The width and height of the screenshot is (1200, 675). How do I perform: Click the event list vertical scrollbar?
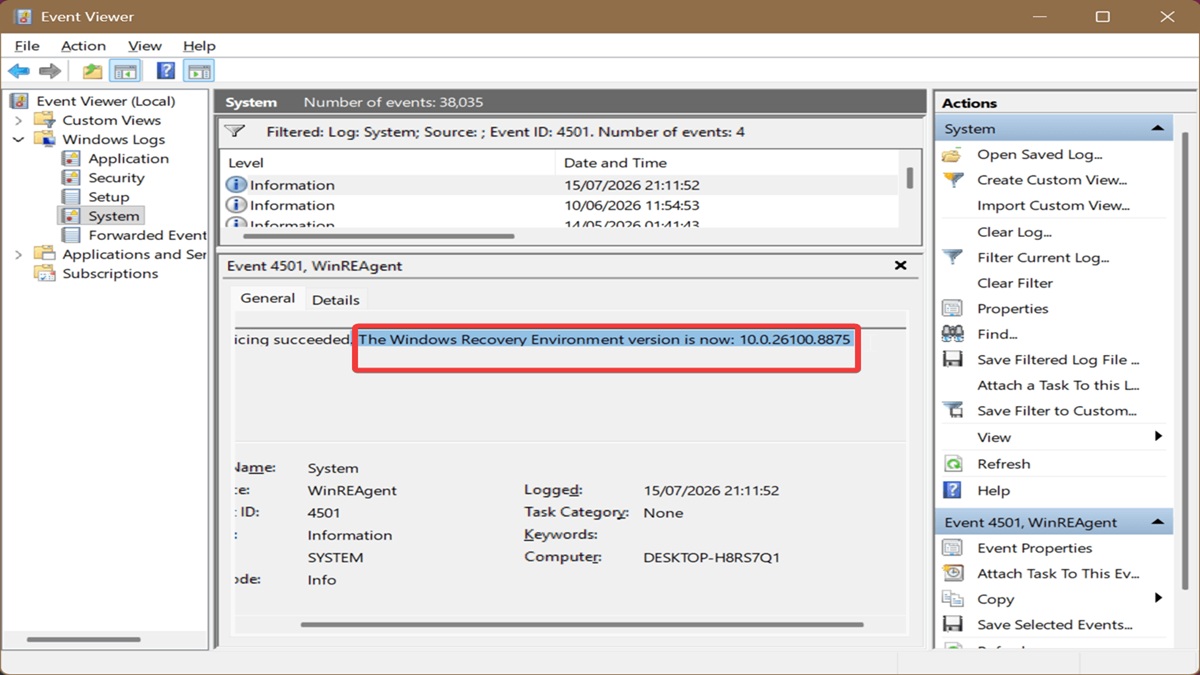pyautogui.click(x=909, y=178)
